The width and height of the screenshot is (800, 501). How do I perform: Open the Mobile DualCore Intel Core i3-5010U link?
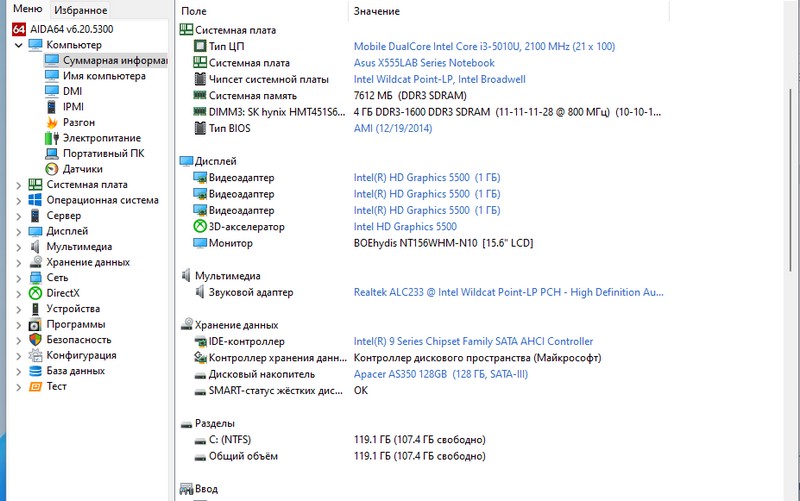(484, 46)
